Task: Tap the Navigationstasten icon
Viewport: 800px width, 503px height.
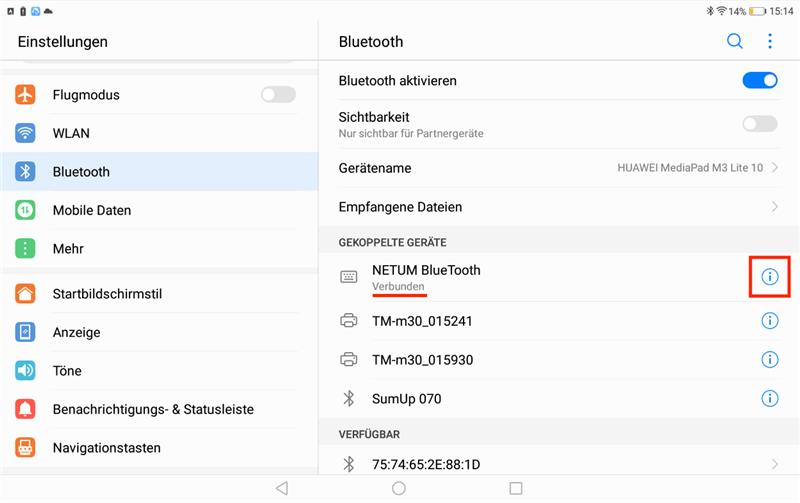Action: point(25,447)
